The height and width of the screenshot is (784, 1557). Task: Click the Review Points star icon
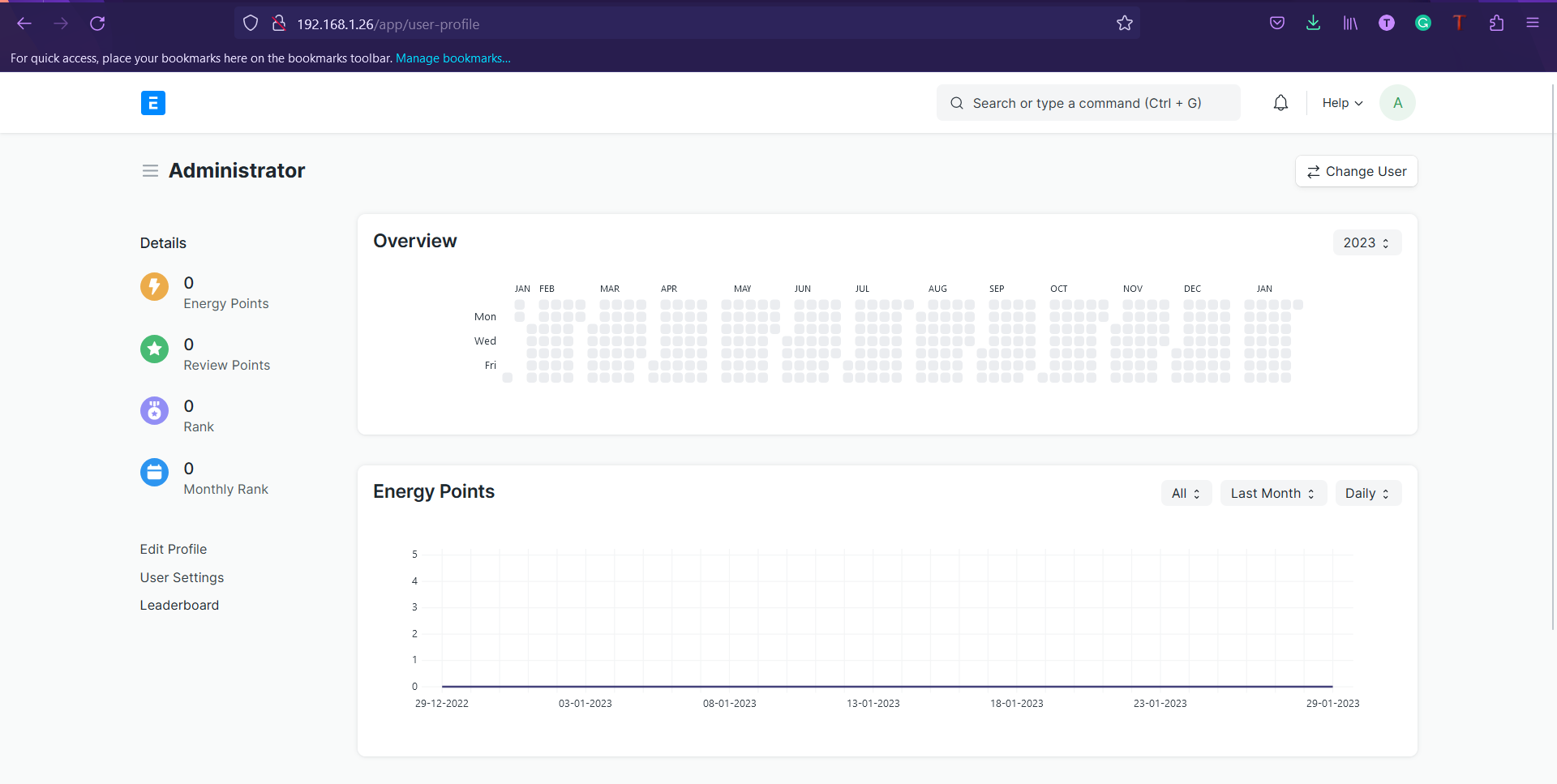pos(154,349)
